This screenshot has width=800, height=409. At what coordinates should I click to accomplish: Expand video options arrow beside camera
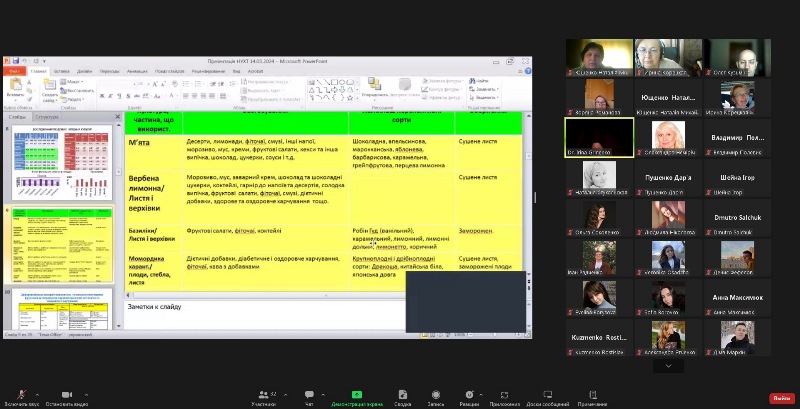87,392
